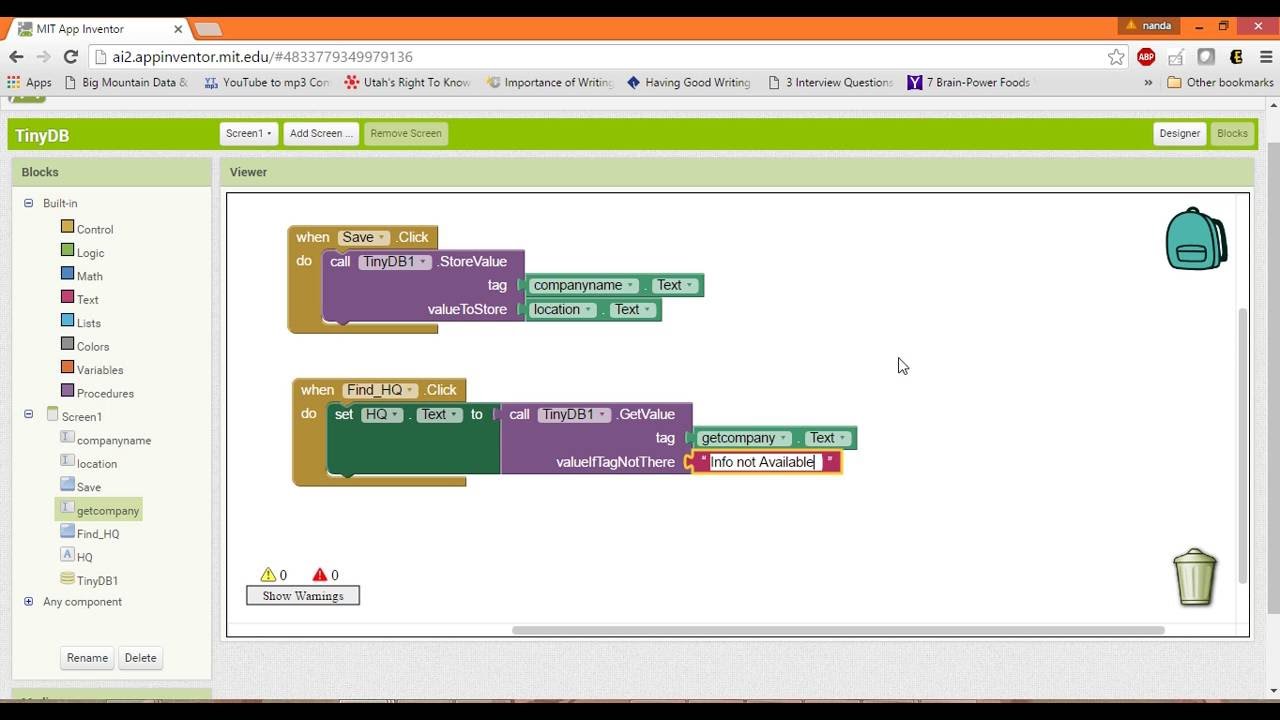Viewport: 1280px width, 720px height.
Task: Collapse the Screen1 components tree
Action: [x=28, y=414]
